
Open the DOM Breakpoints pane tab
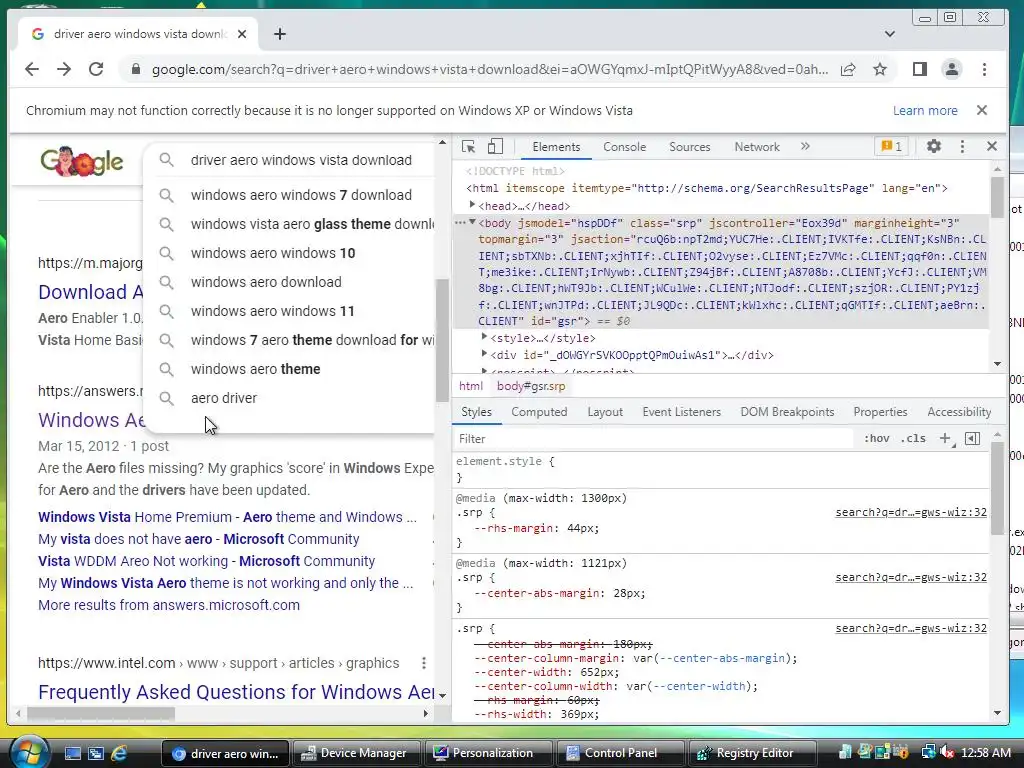point(787,412)
